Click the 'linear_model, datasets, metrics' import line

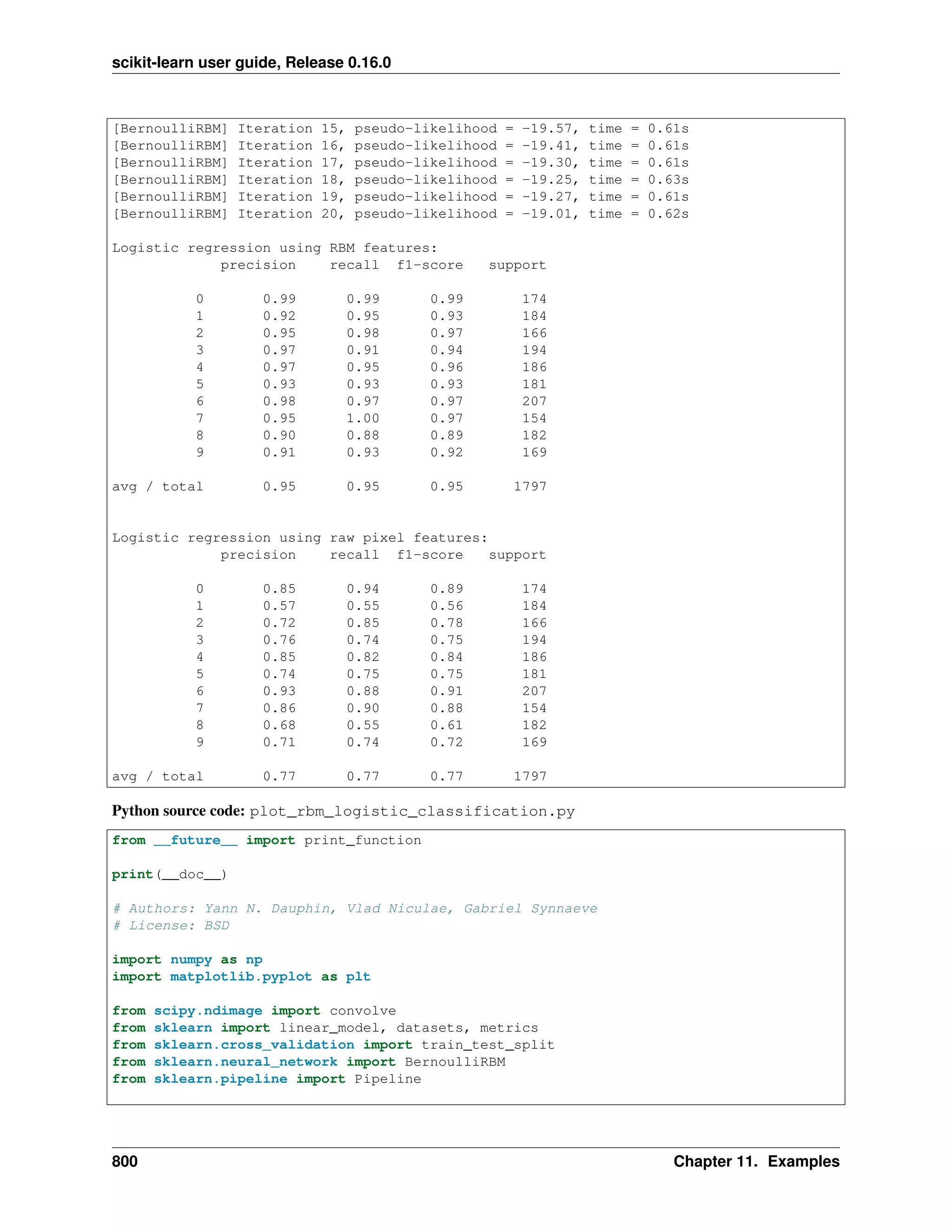tap(325, 1028)
